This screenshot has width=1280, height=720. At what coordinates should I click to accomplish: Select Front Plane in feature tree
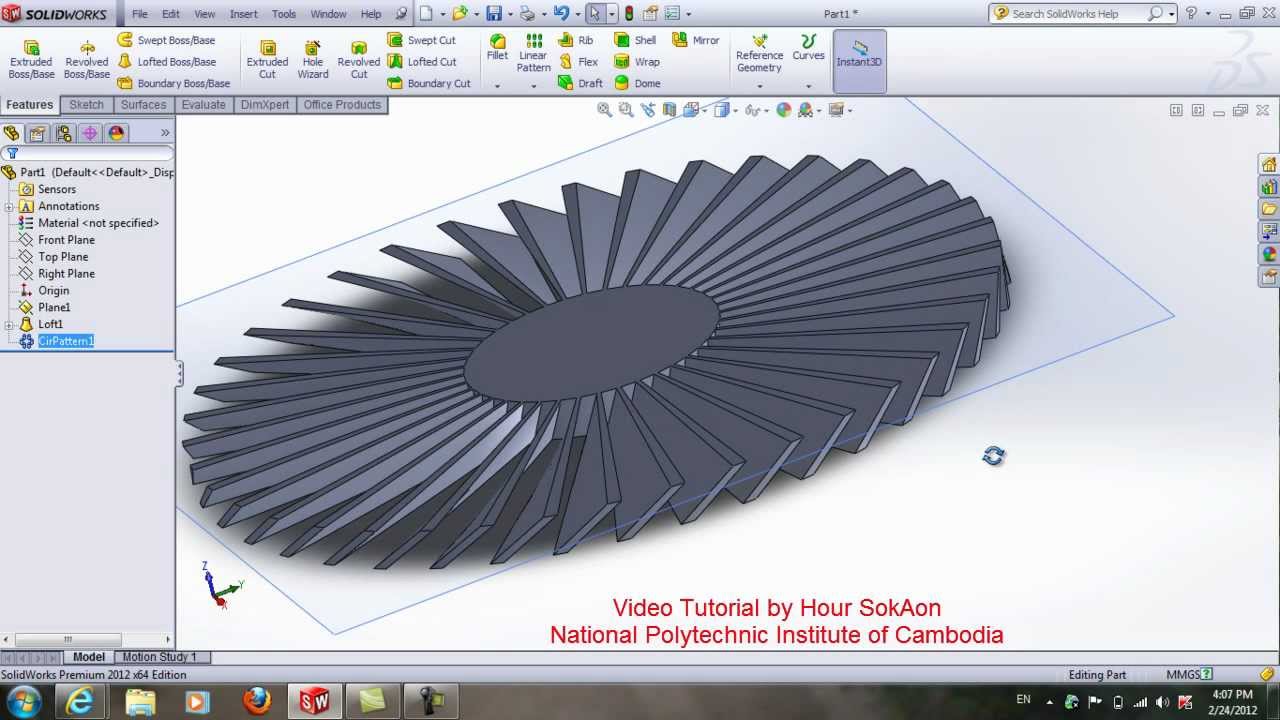[x=66, y=240]
